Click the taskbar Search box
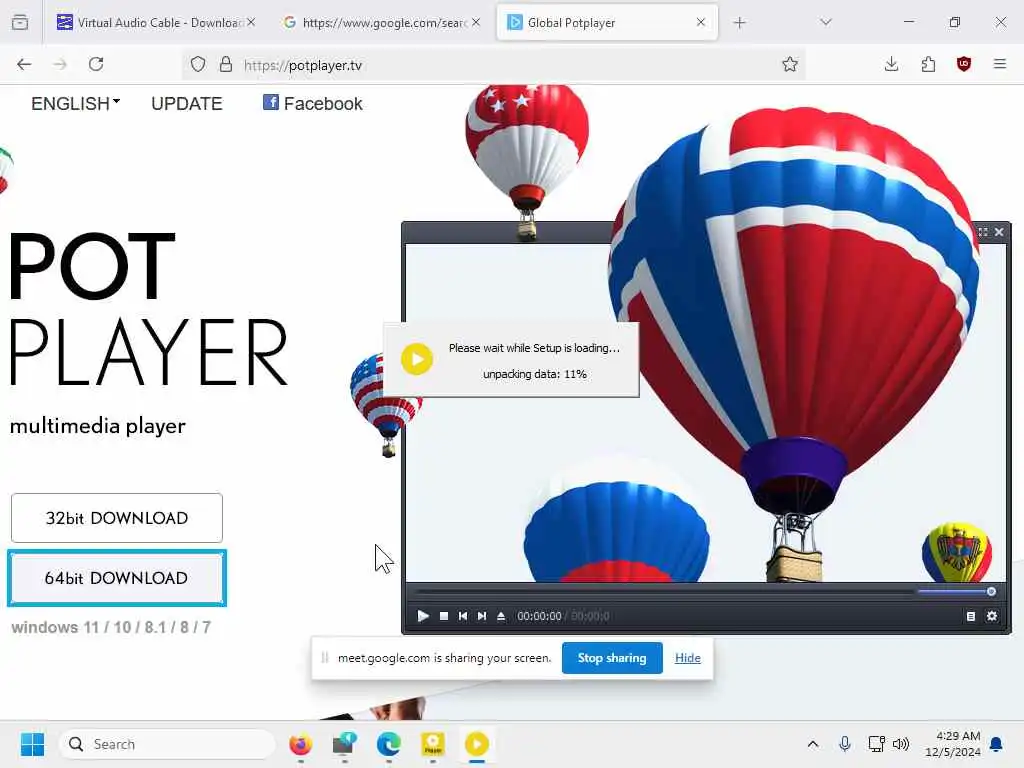This screenshot has width=1024, height=768. (x=167, y=744)
